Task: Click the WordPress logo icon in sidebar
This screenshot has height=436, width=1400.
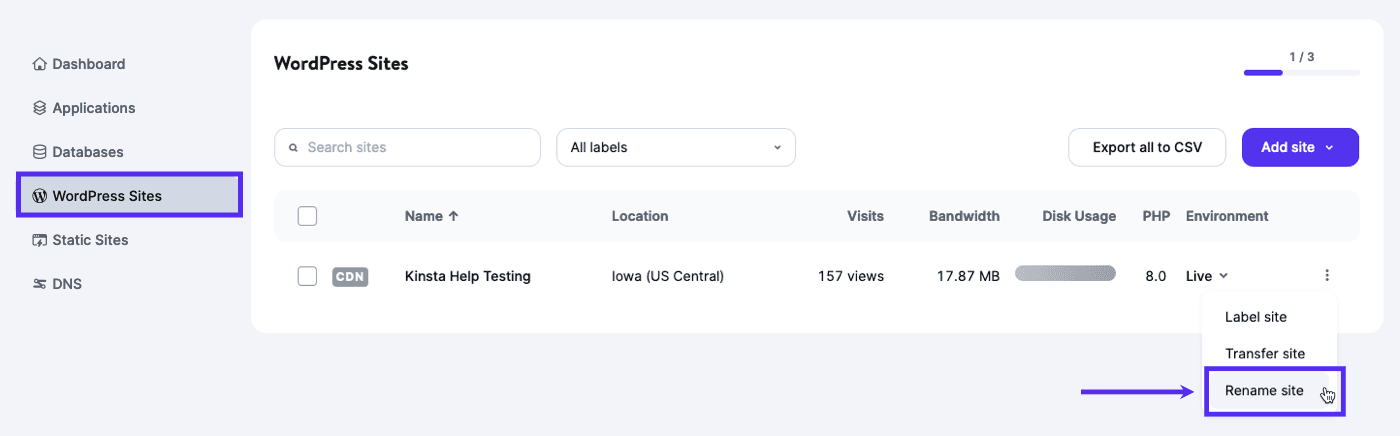Action: (x=40, y=196)
